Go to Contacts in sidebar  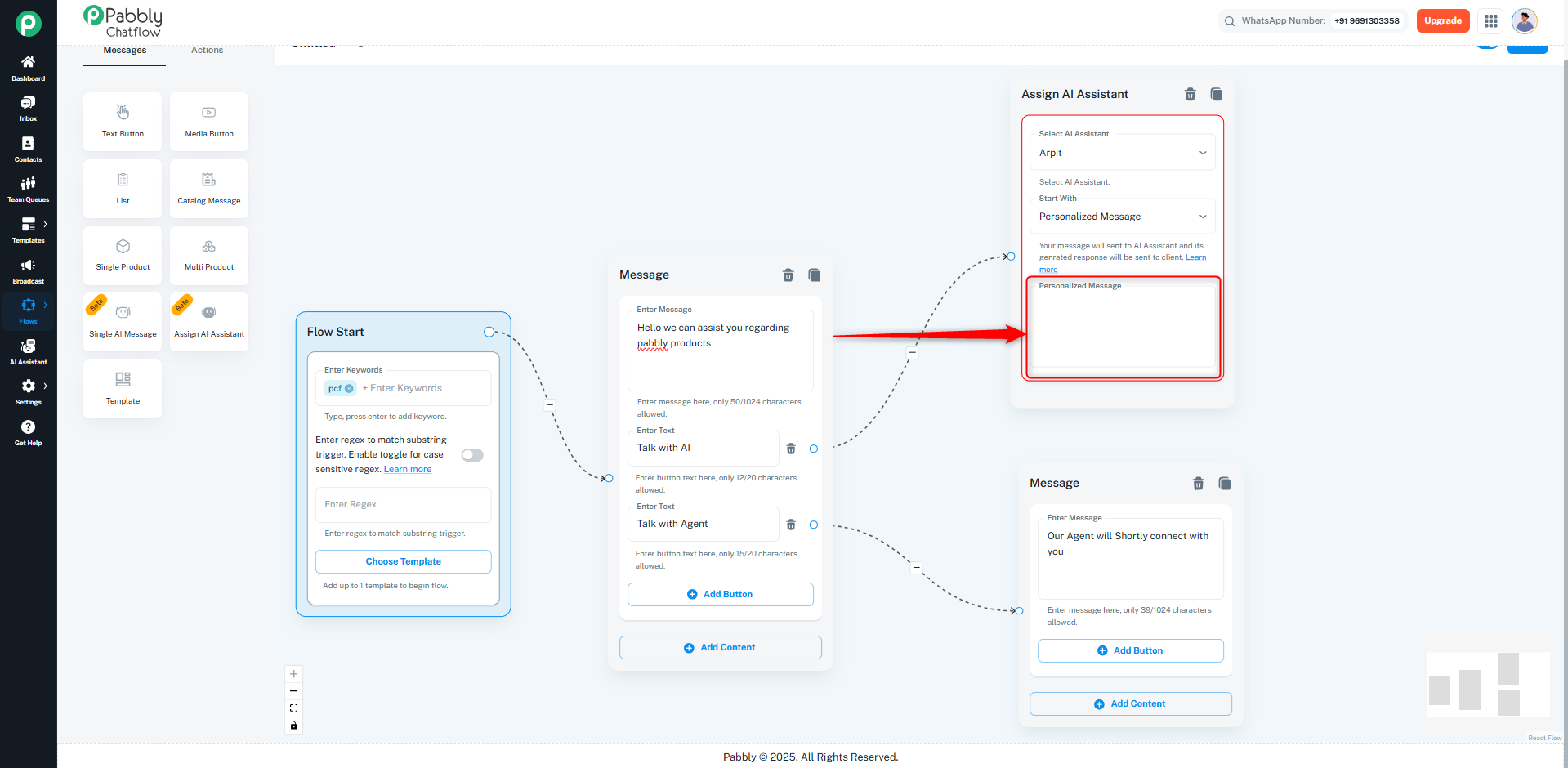click(28, 150)
